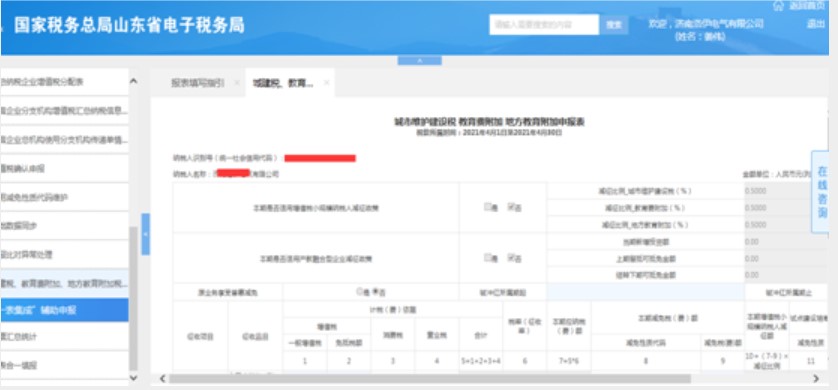
Task: Click column formula cell 7=5*6
Action: click(569, 361)
